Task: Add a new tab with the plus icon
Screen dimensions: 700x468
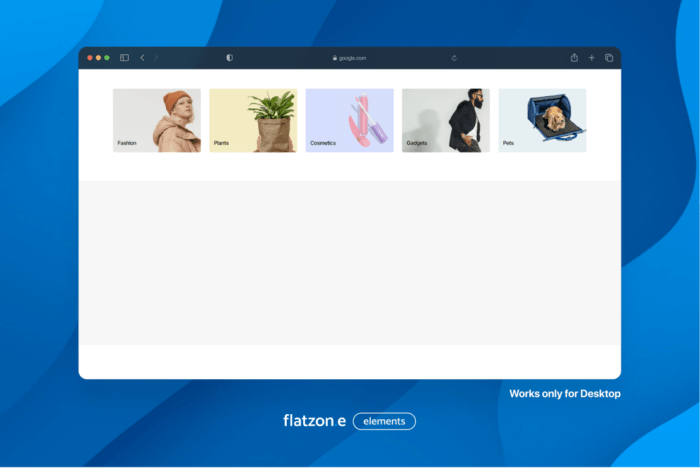Action: pos(591,58)
